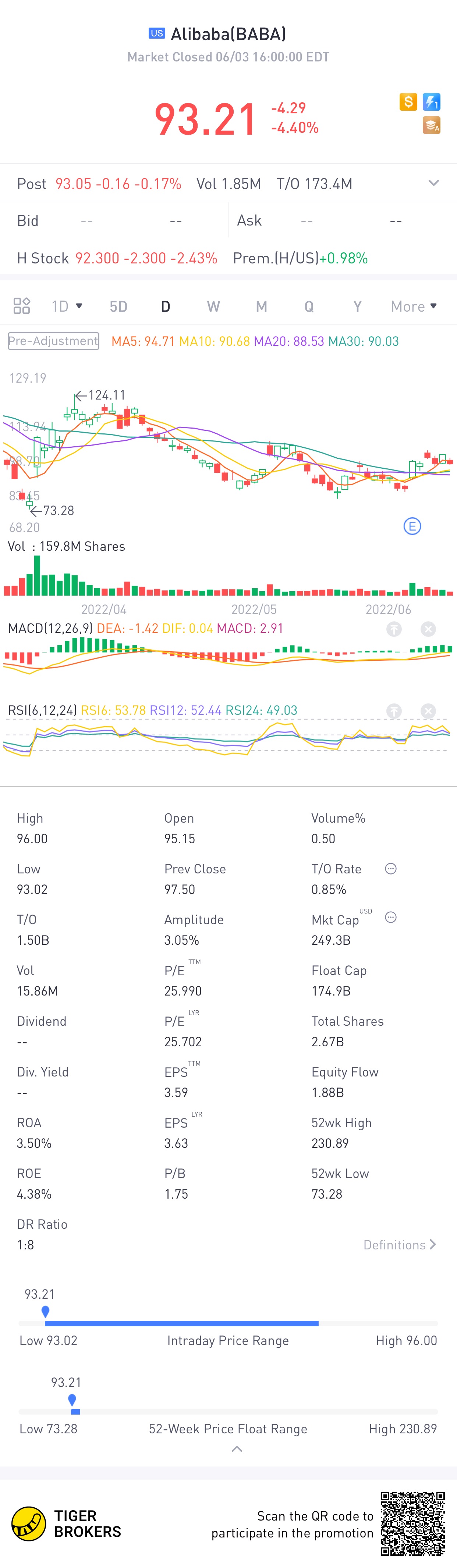
Task: Tap the ROE 4.38% value
Action: point(34,1193)
